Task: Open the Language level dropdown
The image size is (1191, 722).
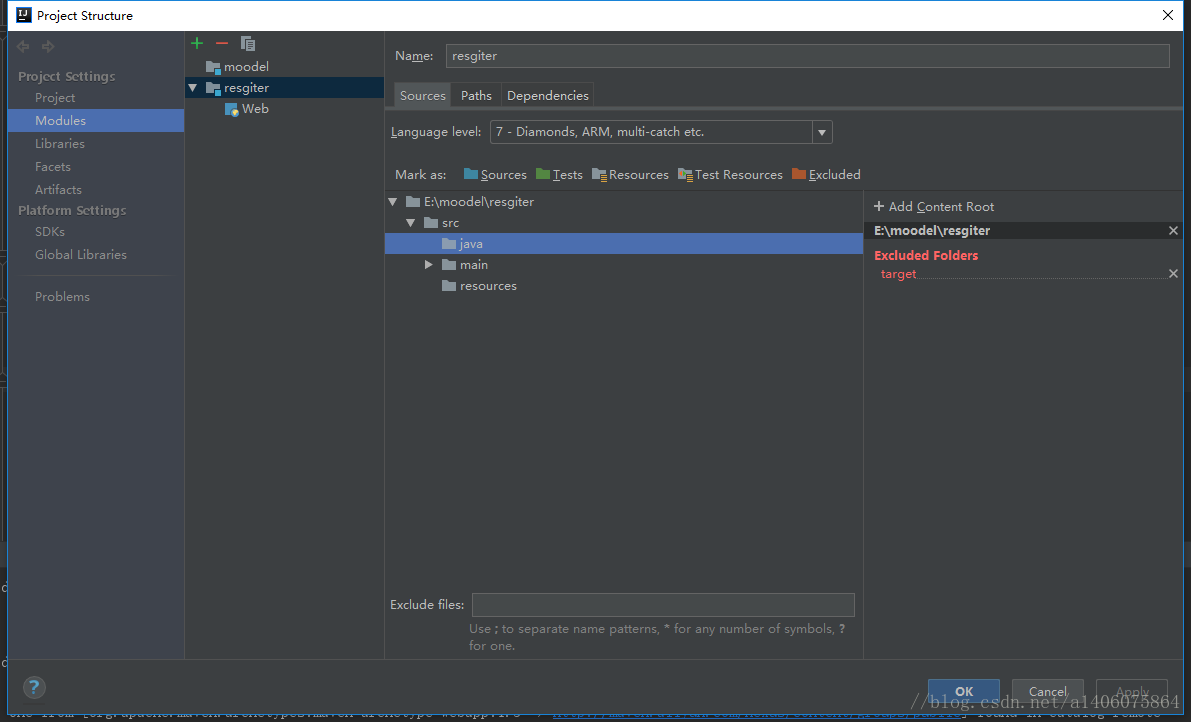Action: click(822, 132)
